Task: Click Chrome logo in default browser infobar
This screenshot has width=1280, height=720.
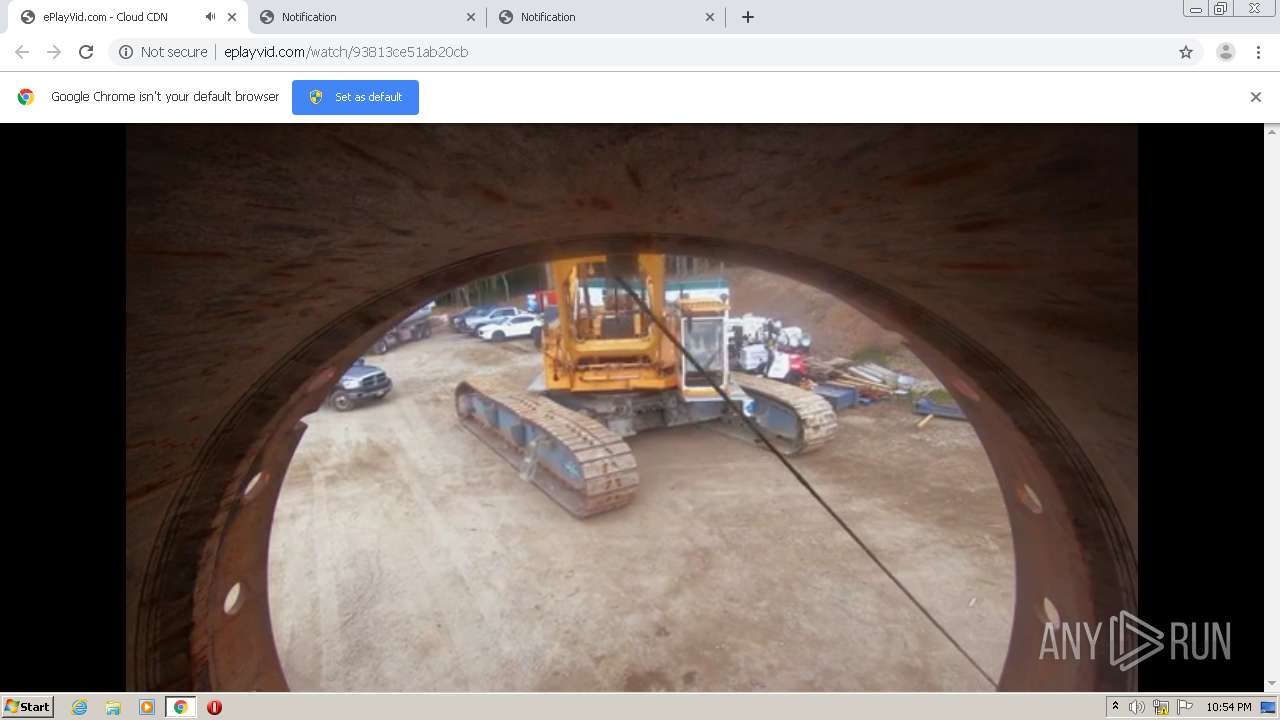Action: tap(26, 97)
